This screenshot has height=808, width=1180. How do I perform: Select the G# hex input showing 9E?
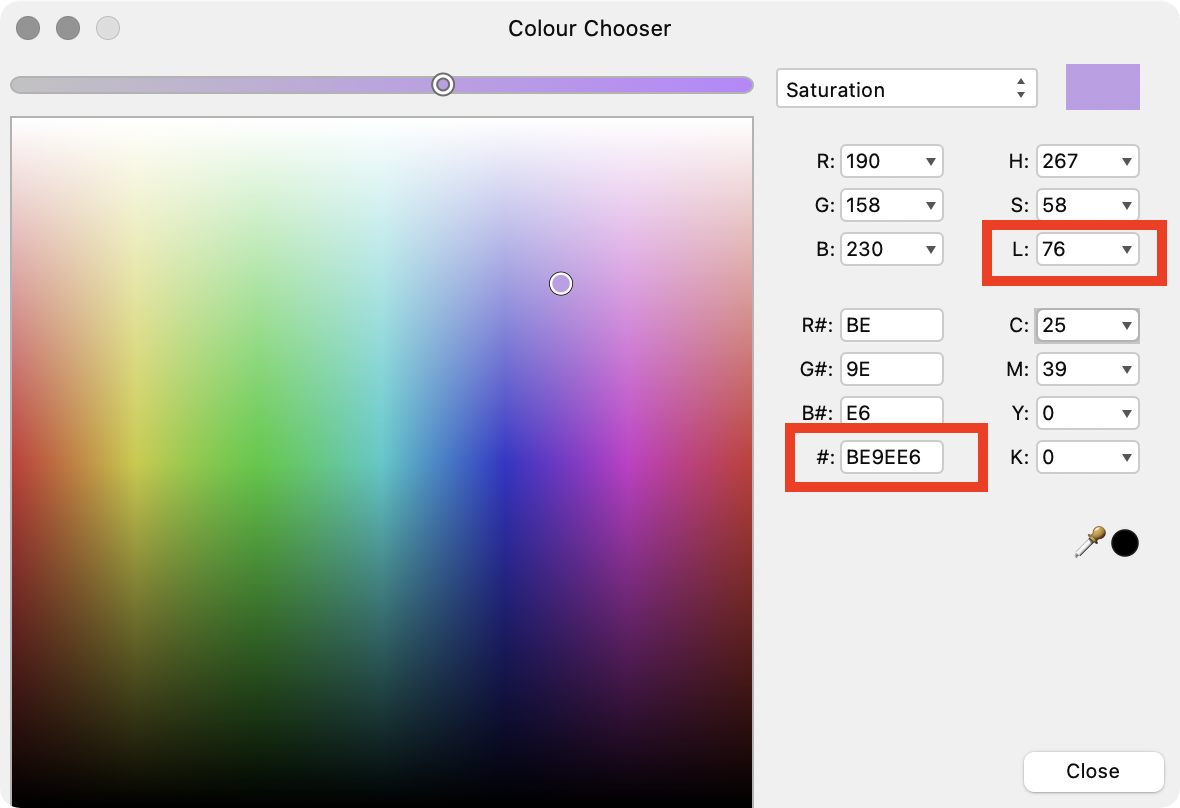click(891, 369)
